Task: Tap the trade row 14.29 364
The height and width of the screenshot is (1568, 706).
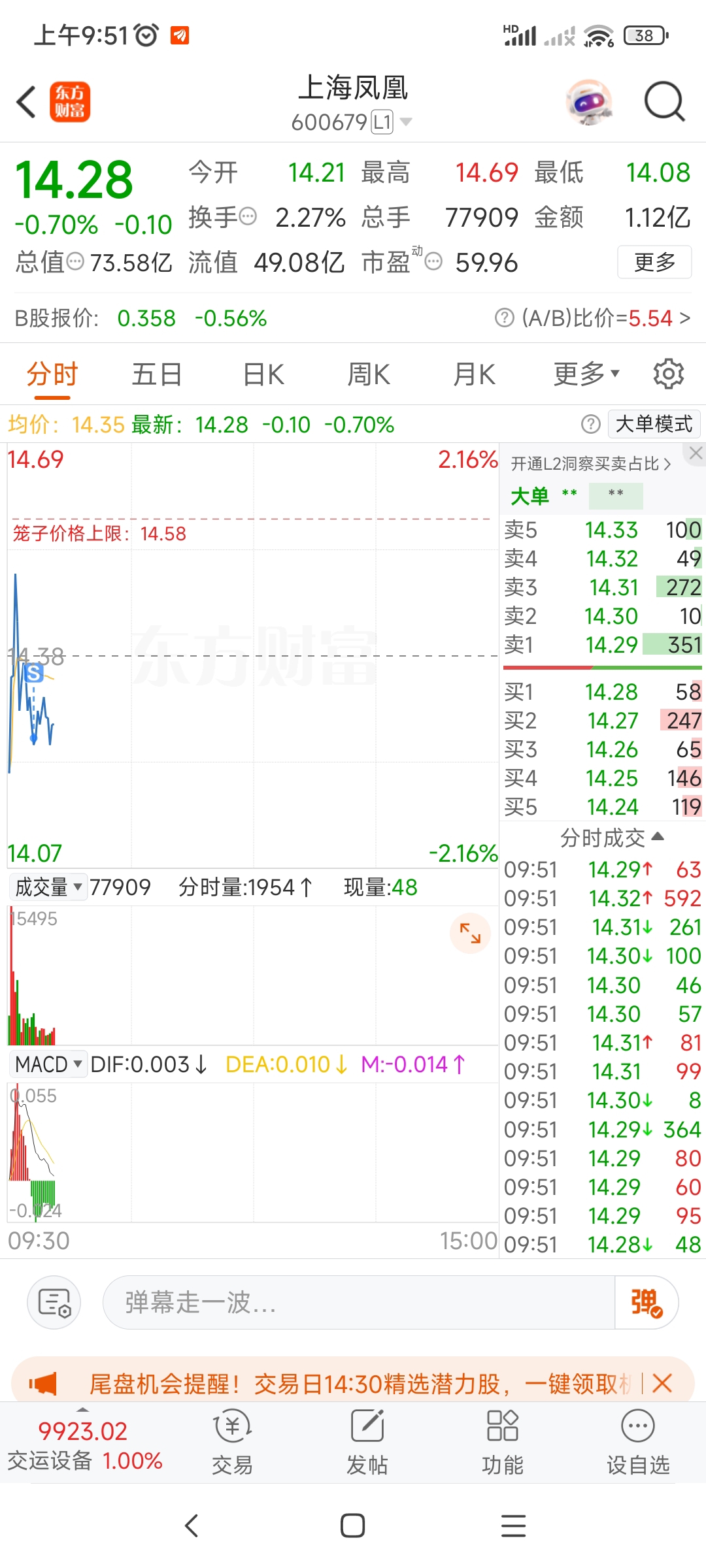Action: click(x=603, y=1130)
